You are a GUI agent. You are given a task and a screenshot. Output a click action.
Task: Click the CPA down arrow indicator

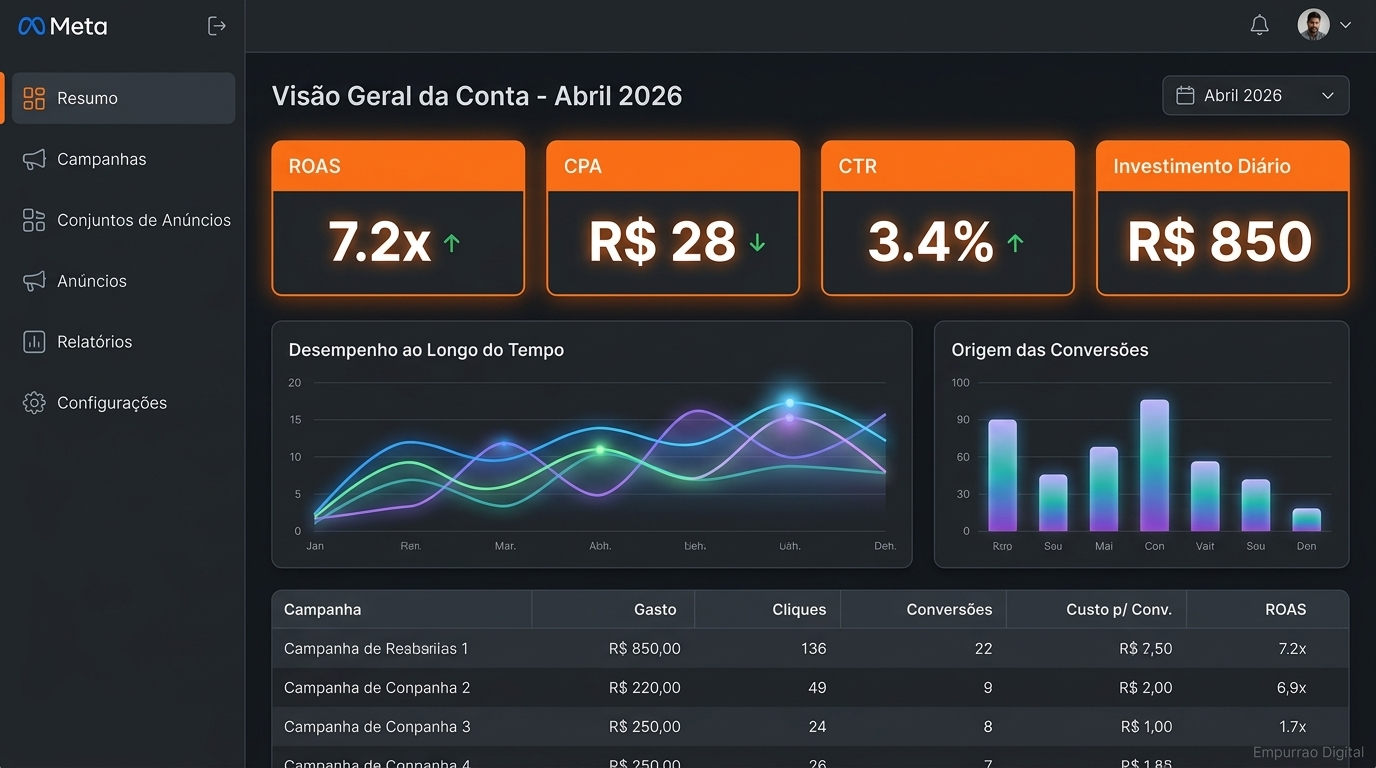point(757,242)
